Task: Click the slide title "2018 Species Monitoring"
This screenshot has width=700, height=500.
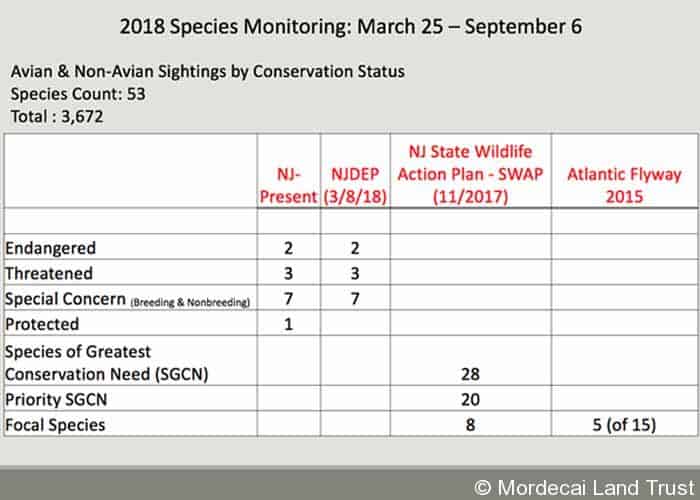Action: (x=350, y=26)
